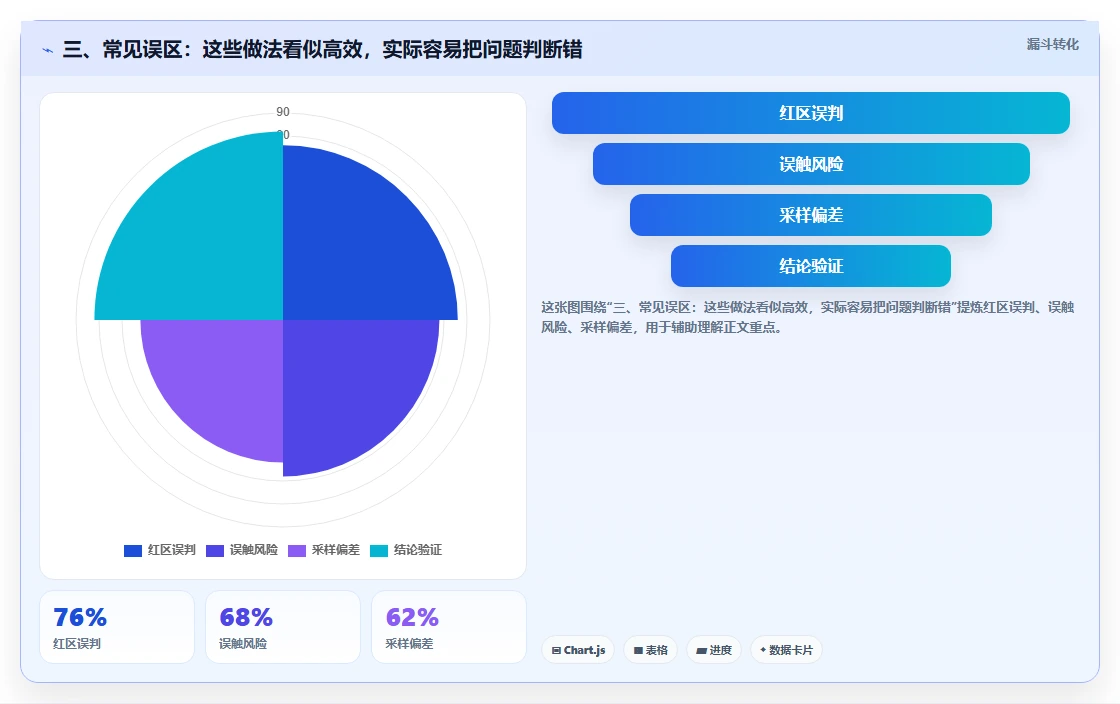
Task: Select the 进度 tag chip
Action: coord(714,650)
